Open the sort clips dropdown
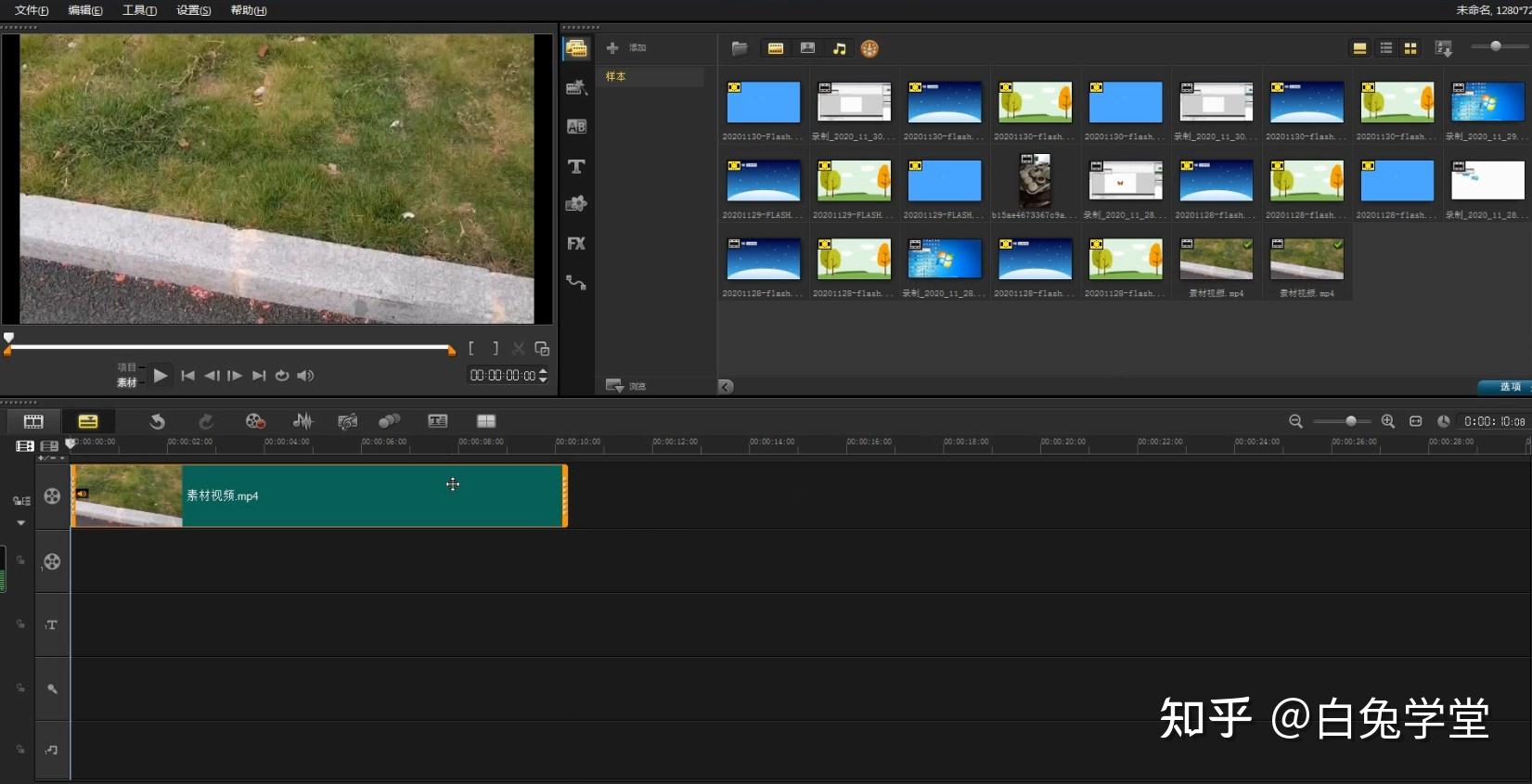 coord(1443,48)
